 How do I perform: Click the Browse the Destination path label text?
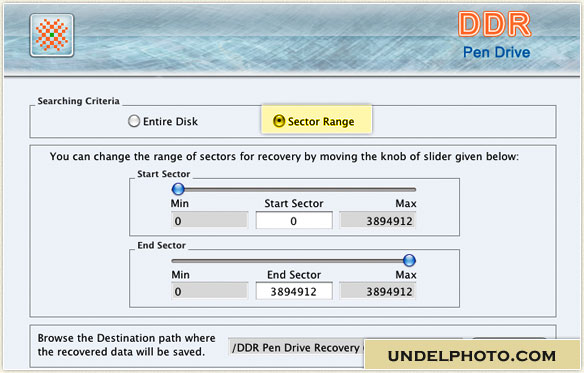[127, 345]
